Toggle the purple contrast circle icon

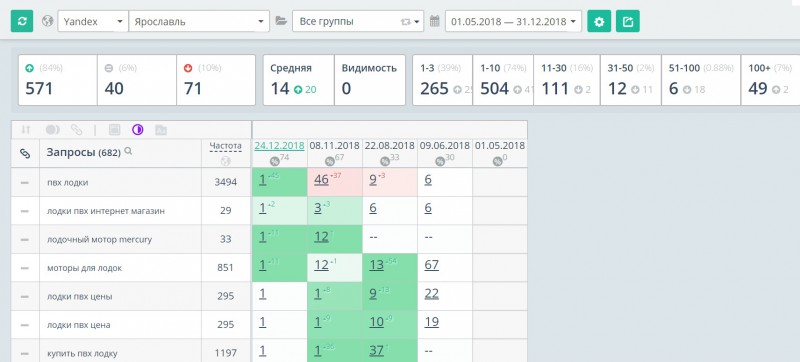tap(137, 130)
